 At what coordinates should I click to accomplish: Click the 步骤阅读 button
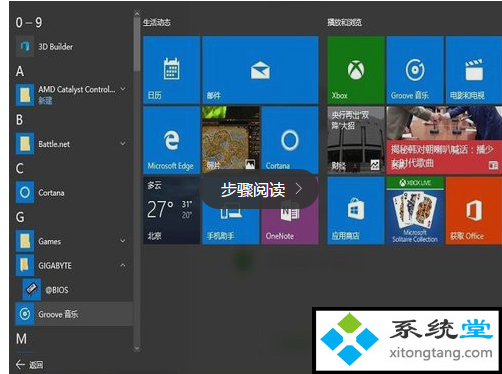click(260, 189)
